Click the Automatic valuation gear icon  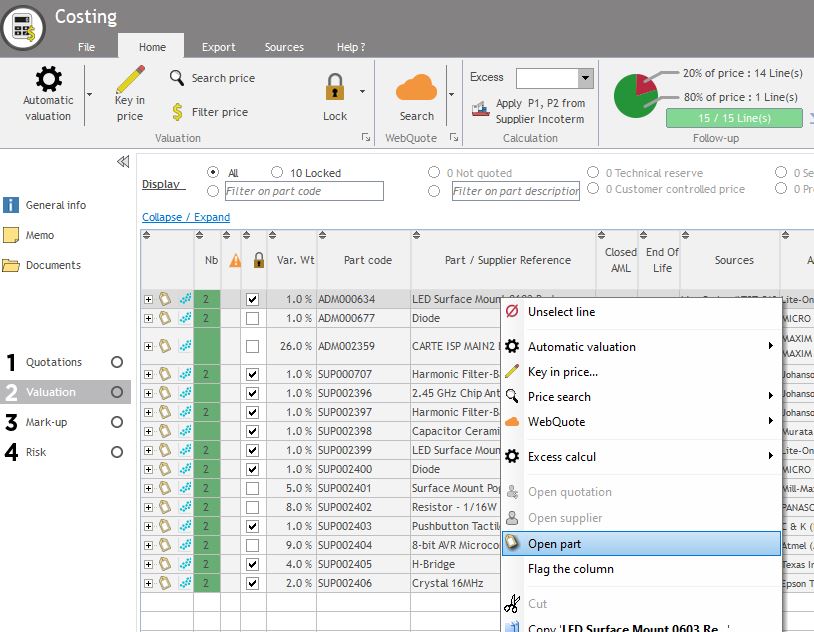48,80
